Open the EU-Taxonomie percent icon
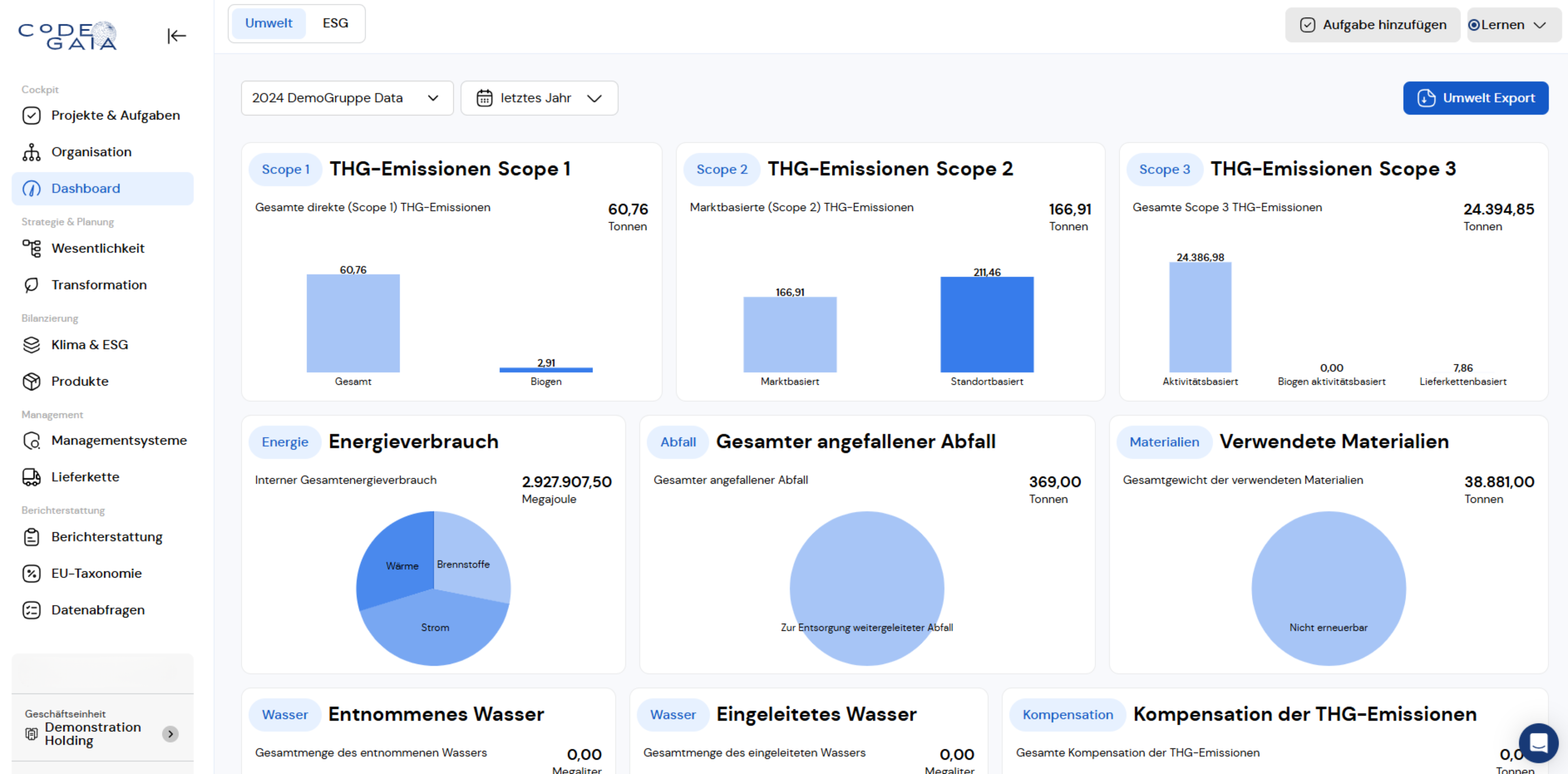This screenshot has height=774, width=1568. (31, 573)
